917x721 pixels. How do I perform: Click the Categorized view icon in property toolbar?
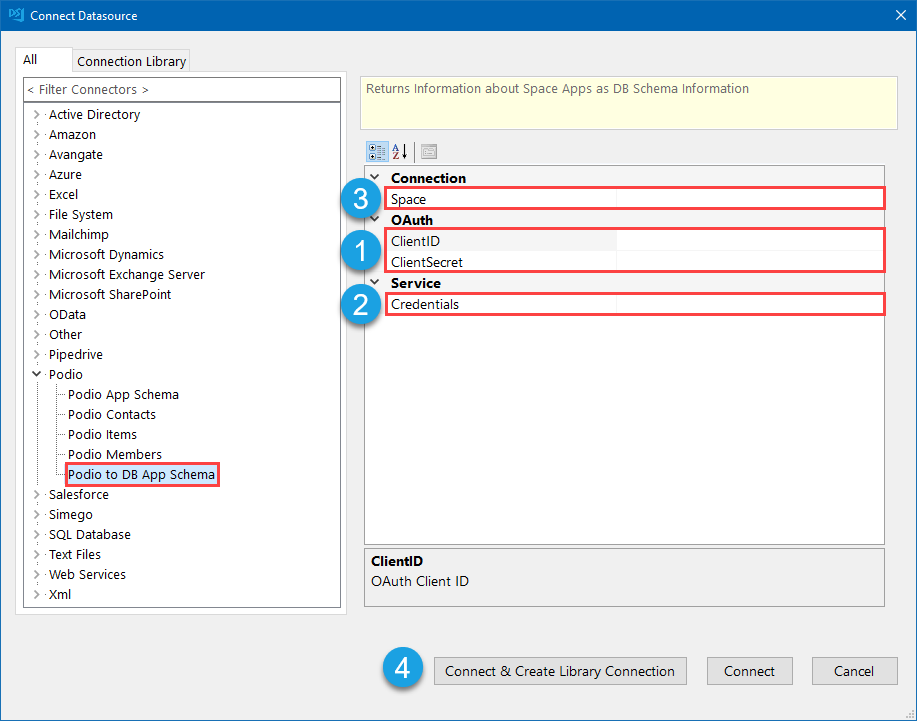point(377,152)
